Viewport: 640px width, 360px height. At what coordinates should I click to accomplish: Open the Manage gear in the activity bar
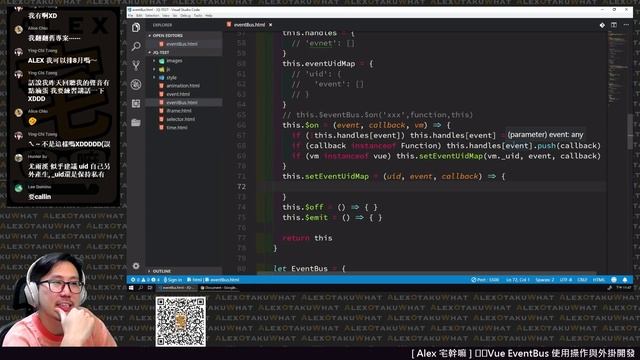tap(136, 266)
